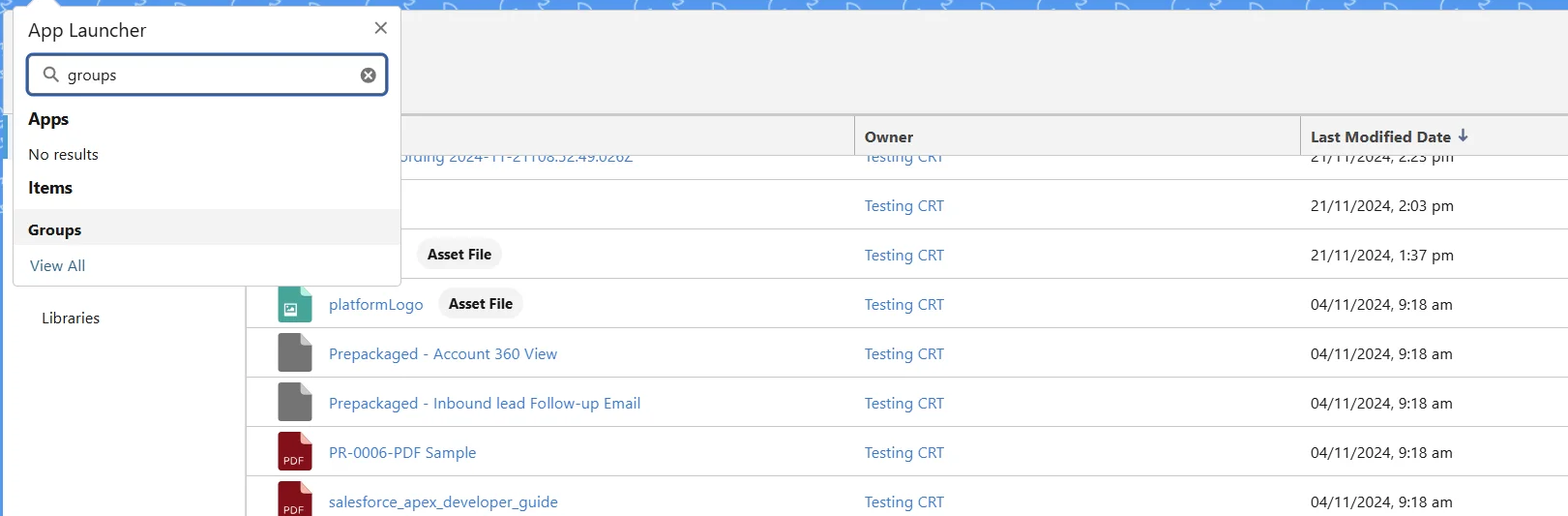This screenshot has width=1568, height=516.
Task: Open salesforce_apex_developer_guide file
Action: 442,501
